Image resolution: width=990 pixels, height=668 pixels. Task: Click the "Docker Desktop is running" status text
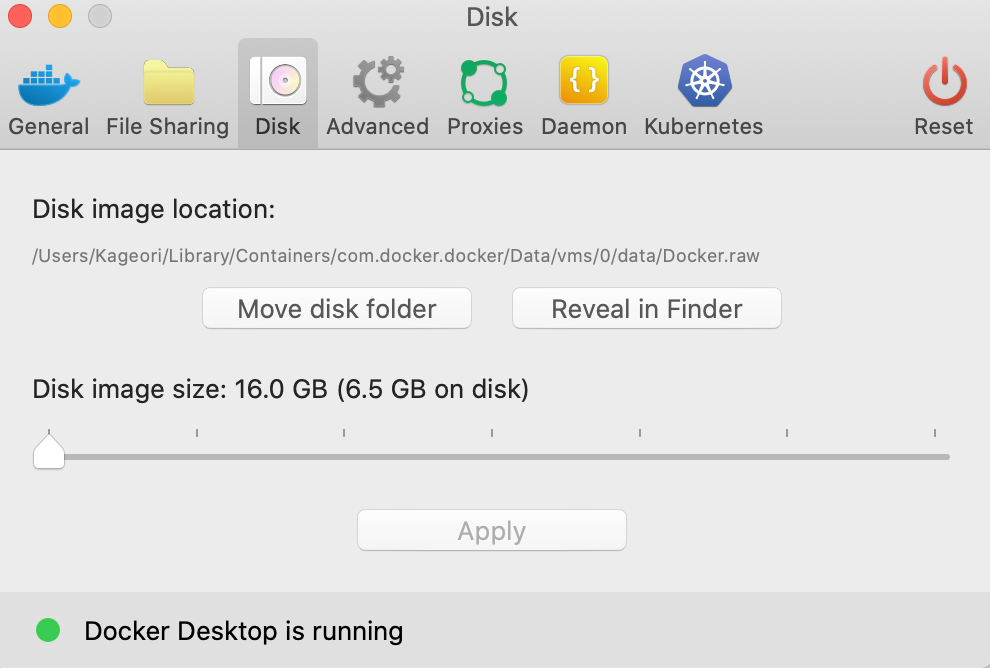point(244,631)
